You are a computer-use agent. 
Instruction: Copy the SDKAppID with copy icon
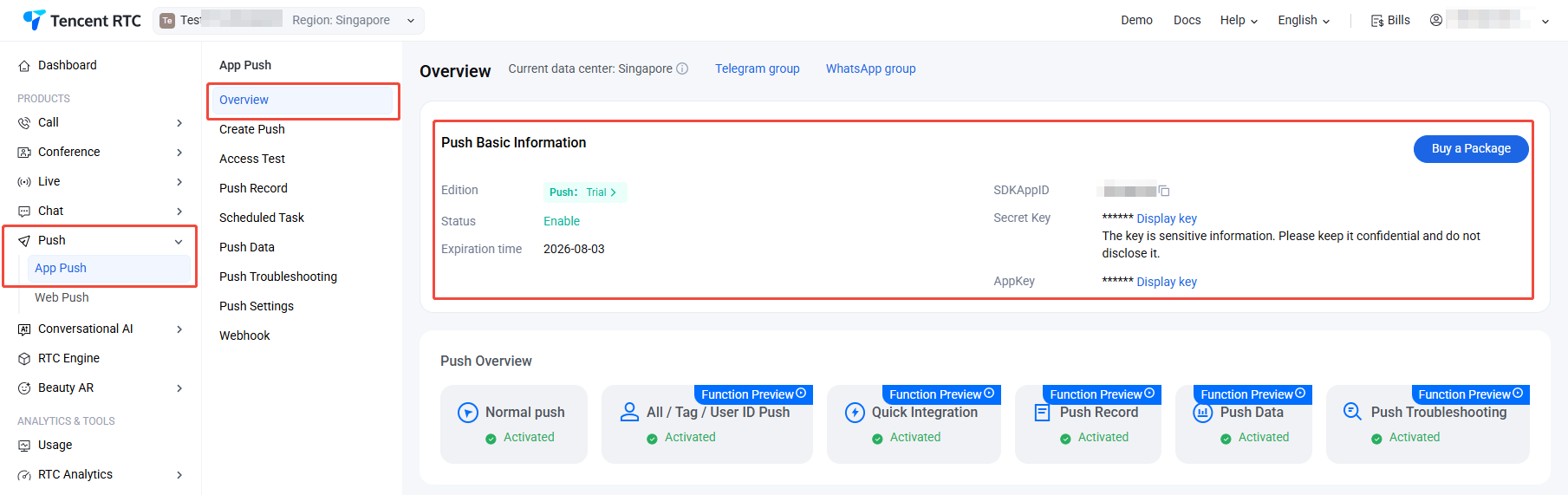coord(1164,191)
